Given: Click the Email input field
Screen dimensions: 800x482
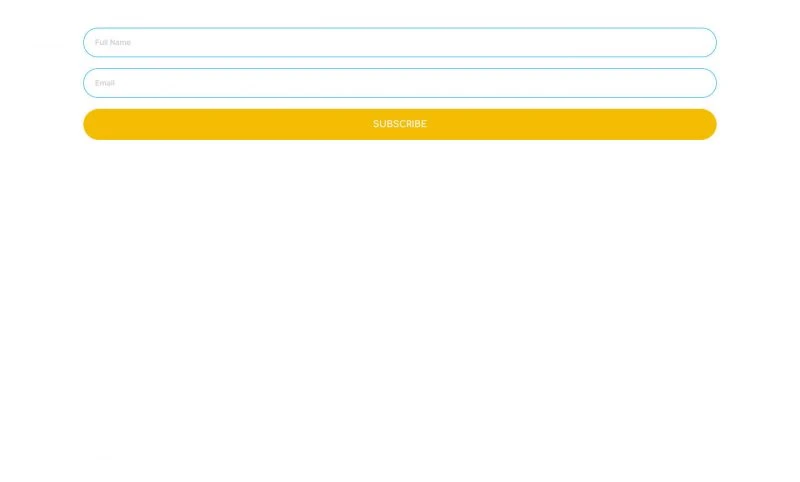Looking at the screenshot, I should click(399, 83).
